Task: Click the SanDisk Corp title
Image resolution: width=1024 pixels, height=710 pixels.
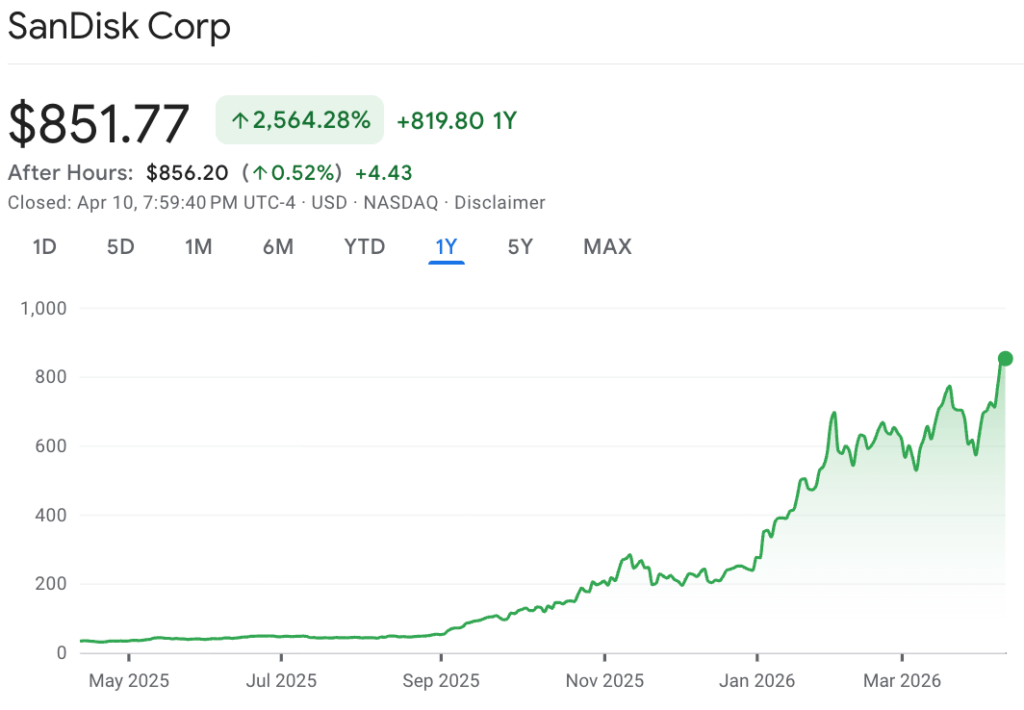Action: click(119, 28)
